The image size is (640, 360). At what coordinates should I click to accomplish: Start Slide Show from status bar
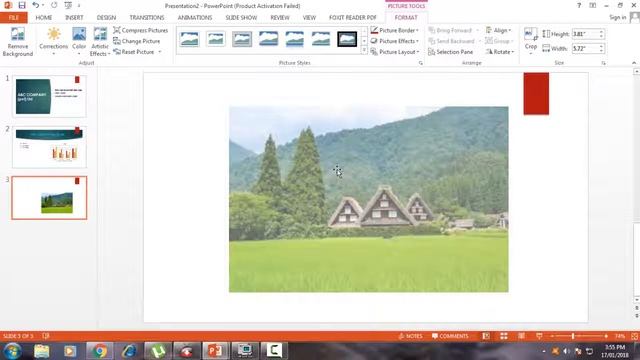539,336
